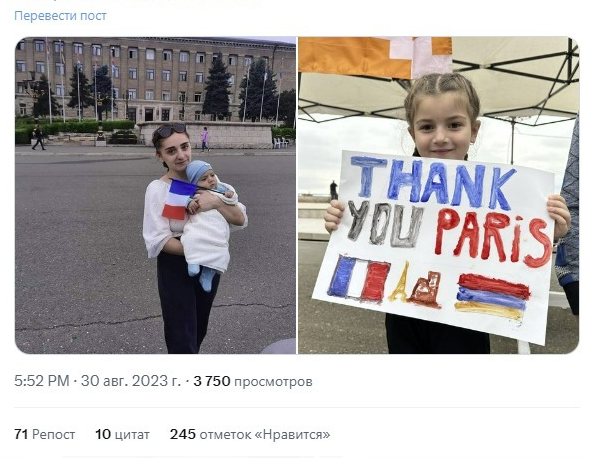
Task: Open the 3 750 просмотров view count
Action: pos(253,381)
